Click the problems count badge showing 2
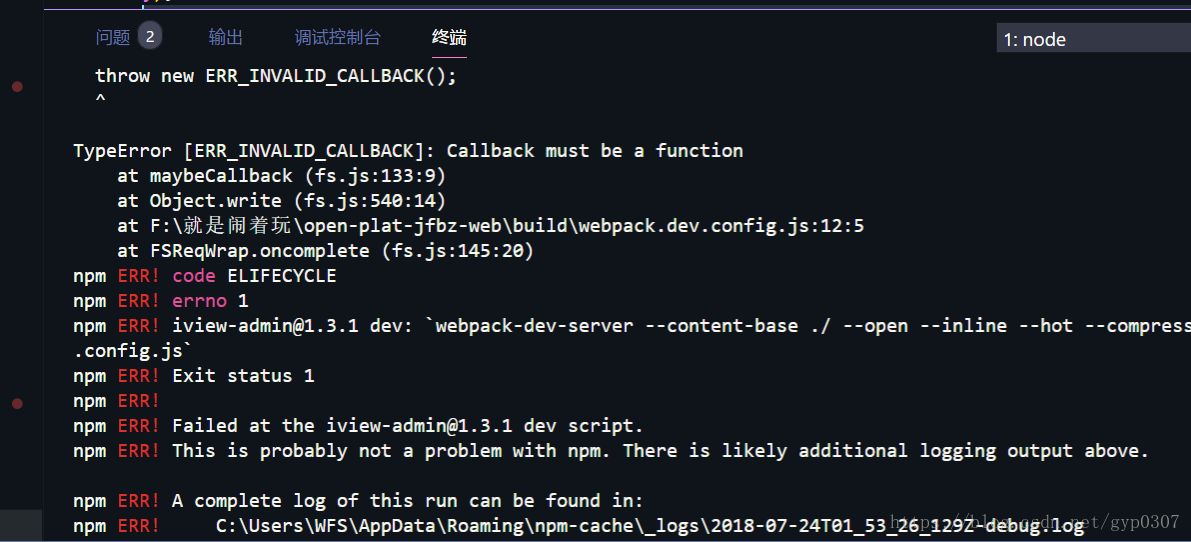The height and width of the screenshot is (542, 1191). [x=150, y=36]
